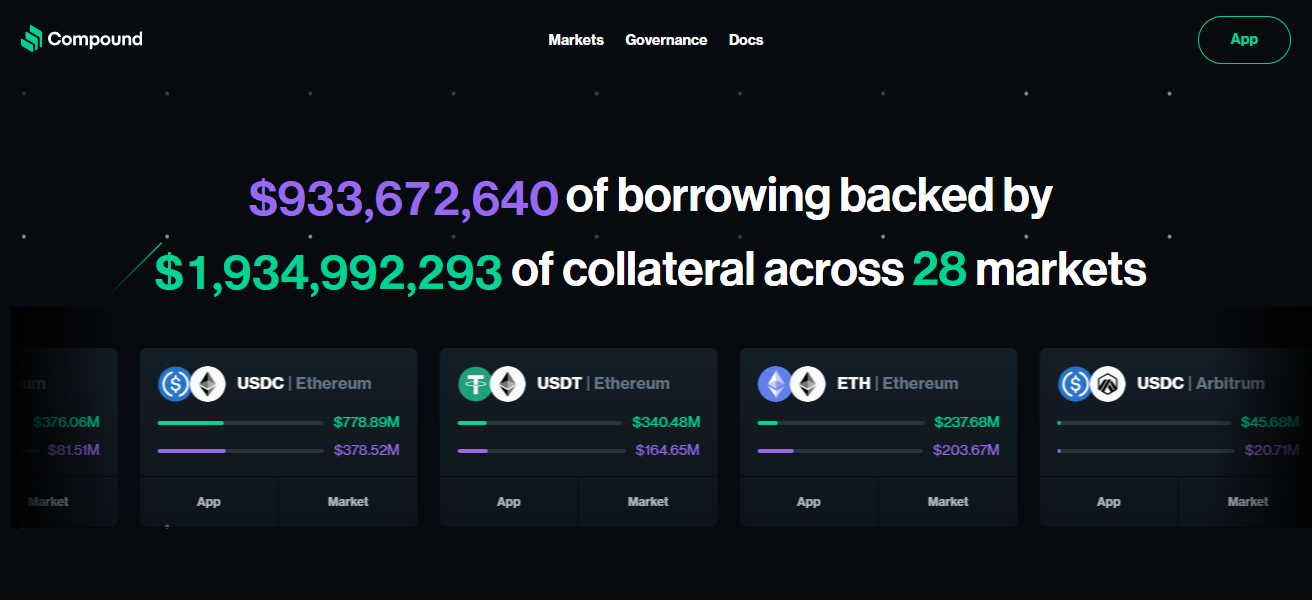The image size is (1312, 600).
Task: Click the Compound logo icon
Action: 32,39
